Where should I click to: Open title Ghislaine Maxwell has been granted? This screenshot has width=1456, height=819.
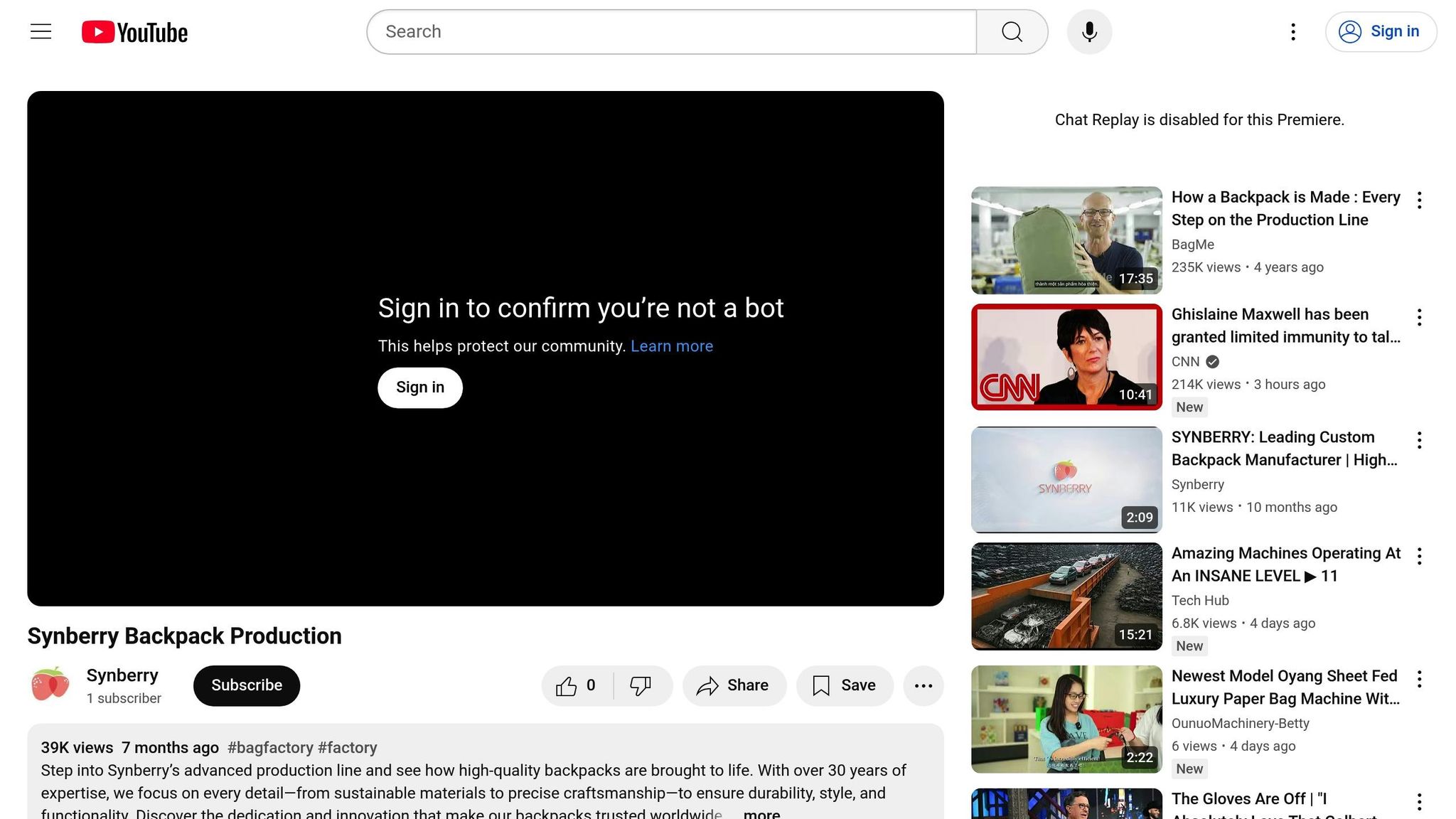tap(1285, 326)
